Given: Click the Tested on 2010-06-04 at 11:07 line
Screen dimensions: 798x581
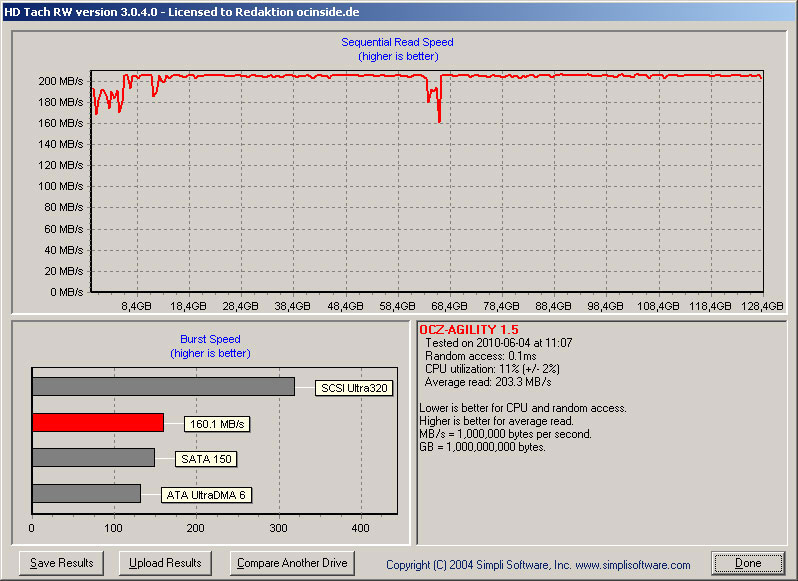Looking at the screenshot, I should (x=499, y=343).
